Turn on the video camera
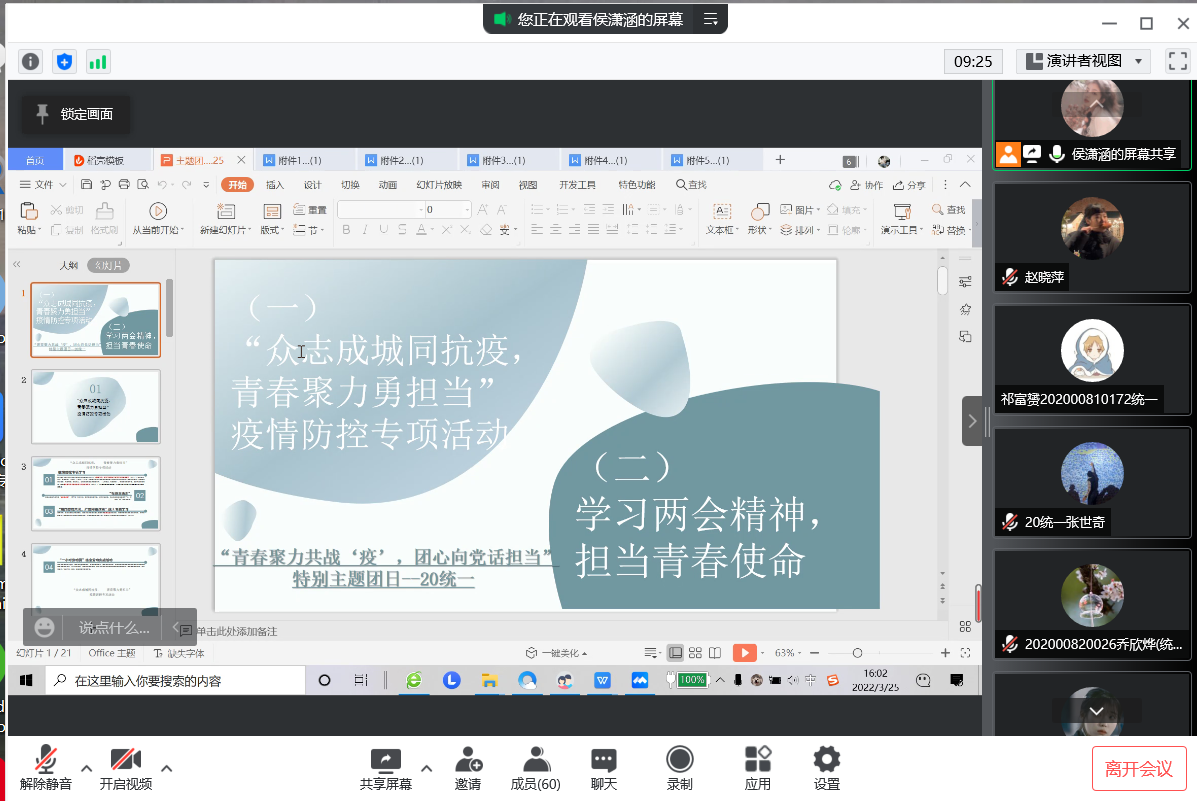Screen dimensions: 1197x801 point(125,768)
